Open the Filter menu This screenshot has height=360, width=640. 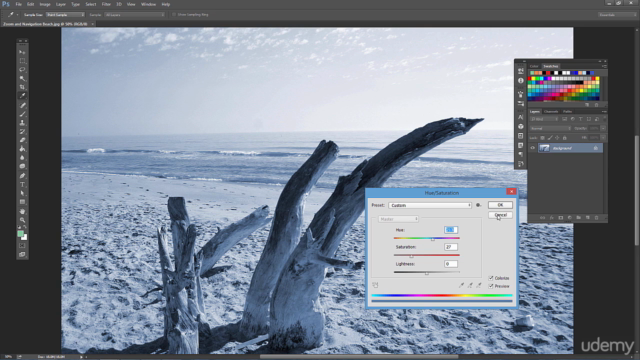[106, 4]
